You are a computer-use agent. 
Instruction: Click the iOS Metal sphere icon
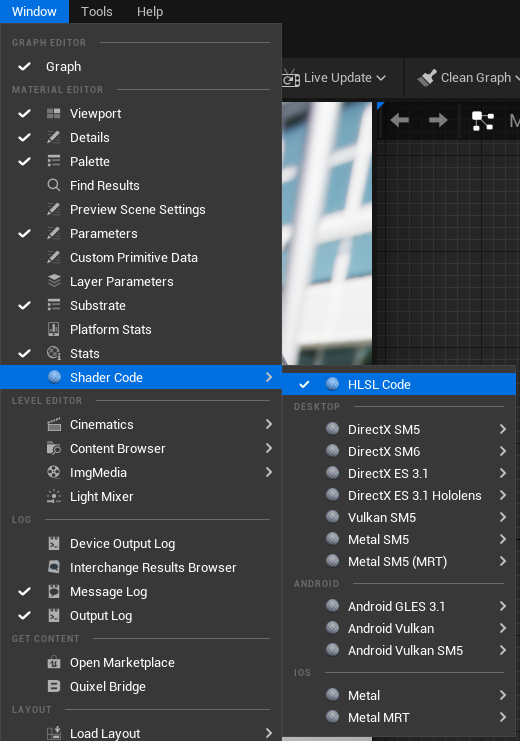click(x=333, y=695)
